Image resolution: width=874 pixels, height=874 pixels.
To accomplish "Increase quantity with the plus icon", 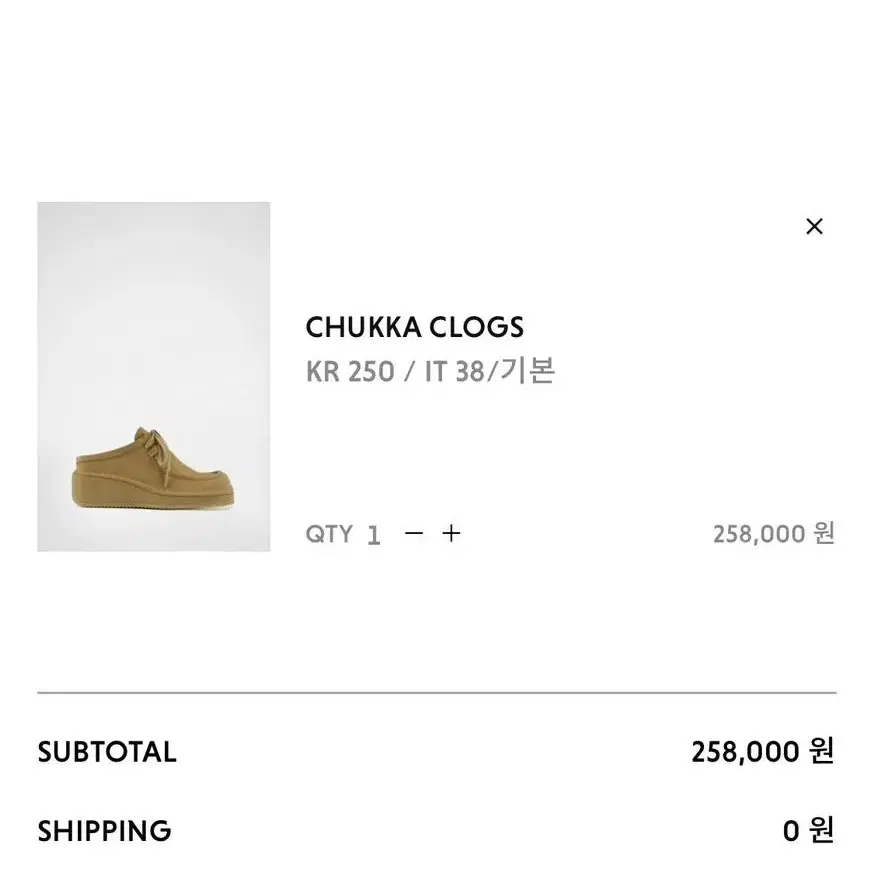I will click(x=451, y=534).
